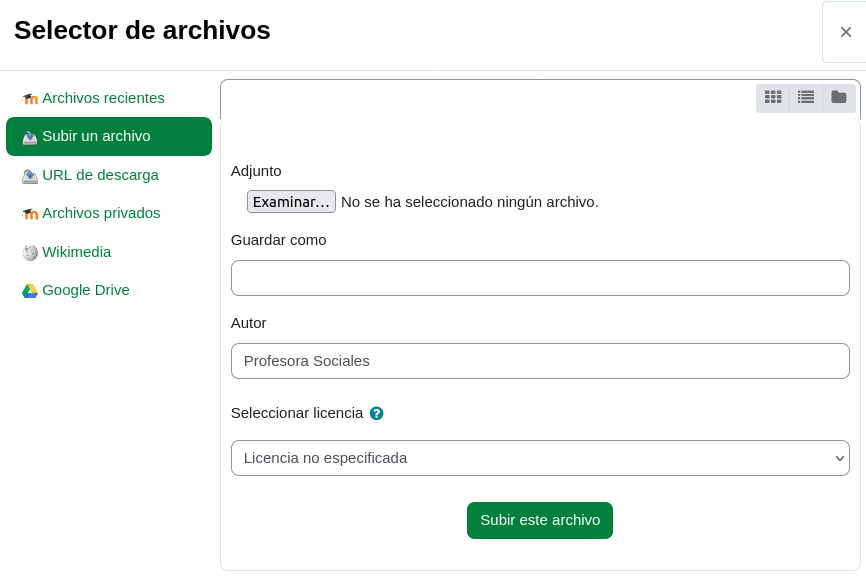Click the Wikimedia globe icon

pos(30,252)
